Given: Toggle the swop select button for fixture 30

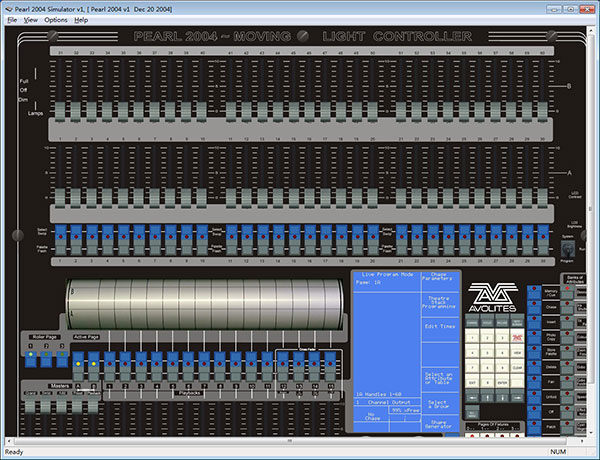Looking at the screenshot, I should [543, 233].
